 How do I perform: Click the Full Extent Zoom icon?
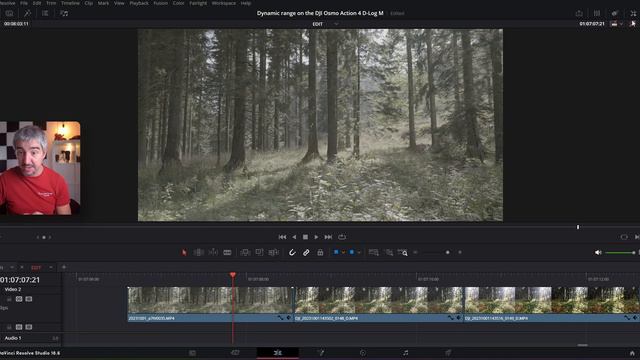pyautogui.click(x=373, y=253)
